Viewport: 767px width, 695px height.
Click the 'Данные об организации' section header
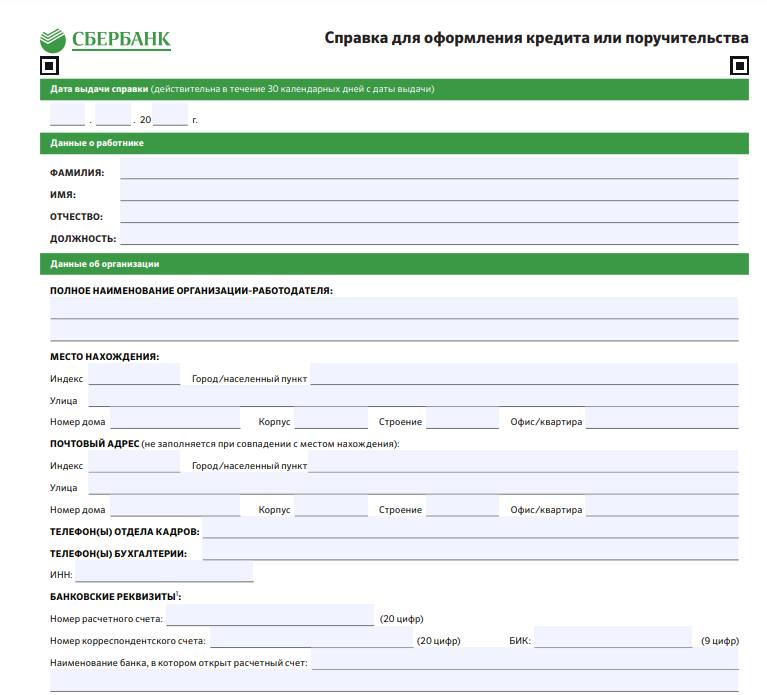[x=394, y=264]
